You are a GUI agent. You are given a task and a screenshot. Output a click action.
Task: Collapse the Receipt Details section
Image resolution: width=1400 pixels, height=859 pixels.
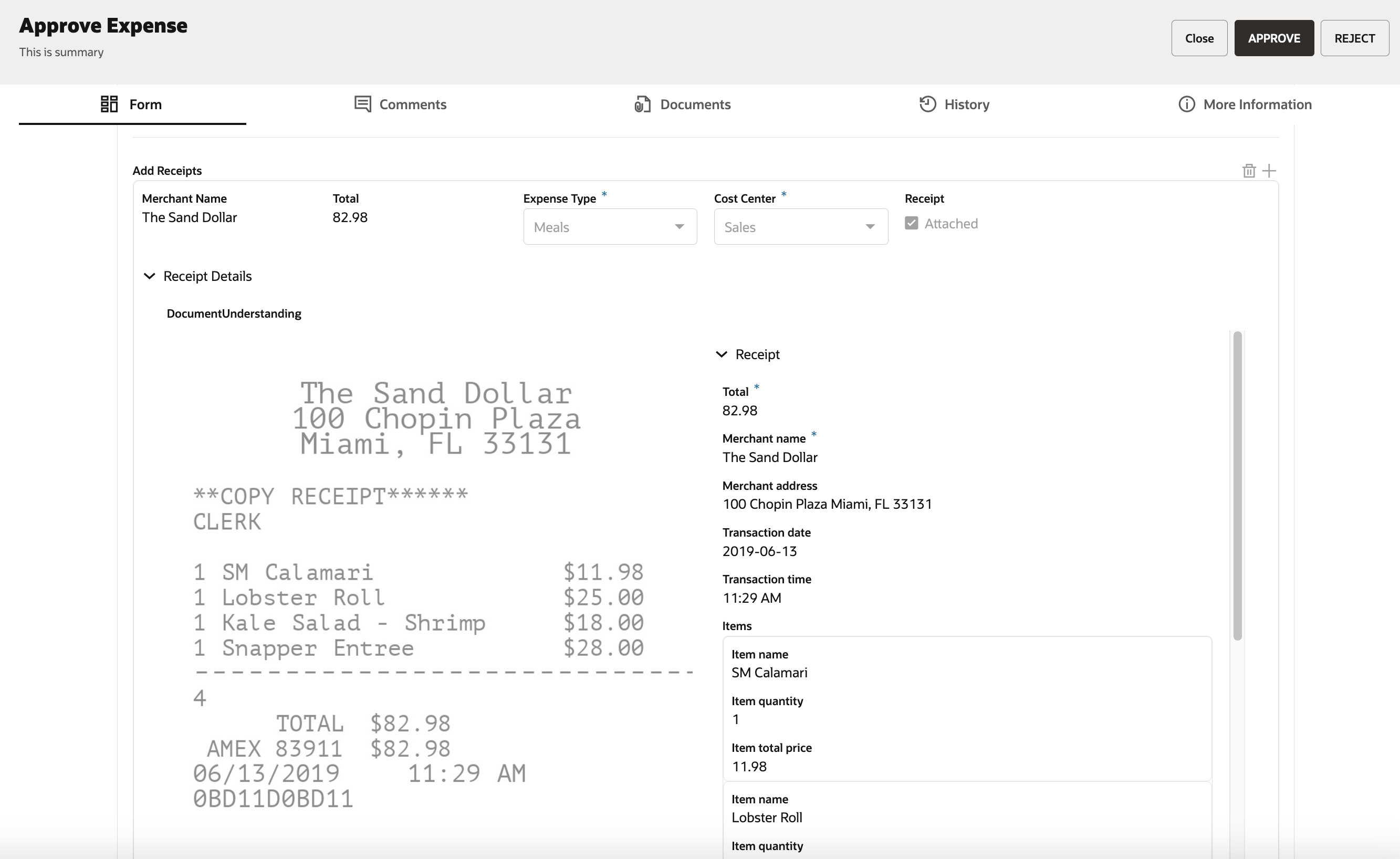tap(150, 276)
